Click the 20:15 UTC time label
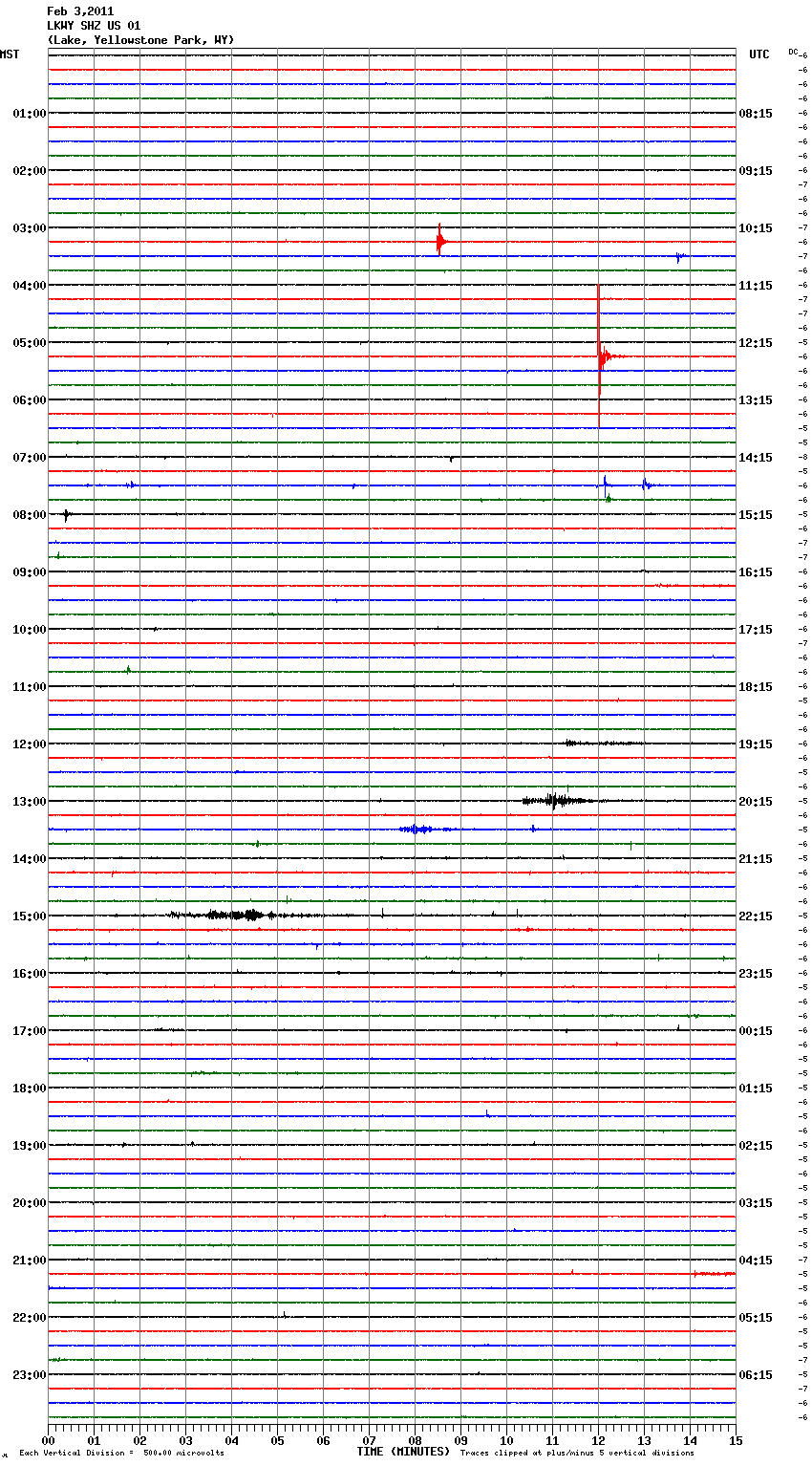The image size is (812, 1466). coord(756,802)
